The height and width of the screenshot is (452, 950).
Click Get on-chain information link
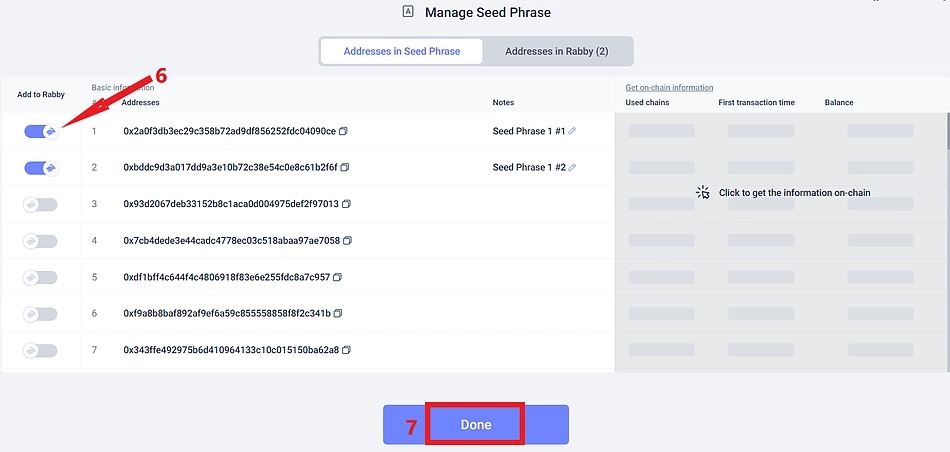coord(669,88)
